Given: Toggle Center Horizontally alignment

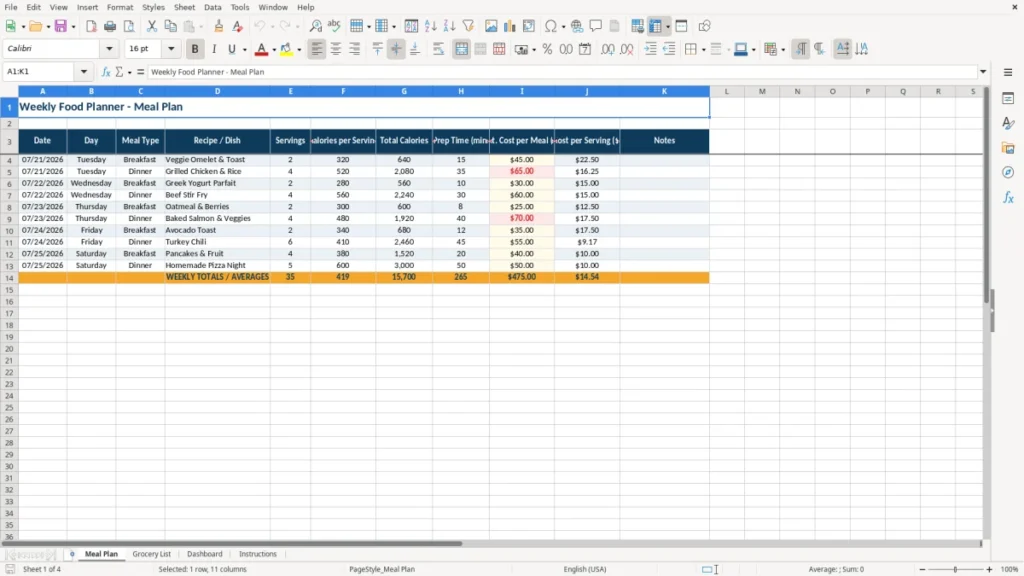Looking at the screenshot, I should 336,49.
